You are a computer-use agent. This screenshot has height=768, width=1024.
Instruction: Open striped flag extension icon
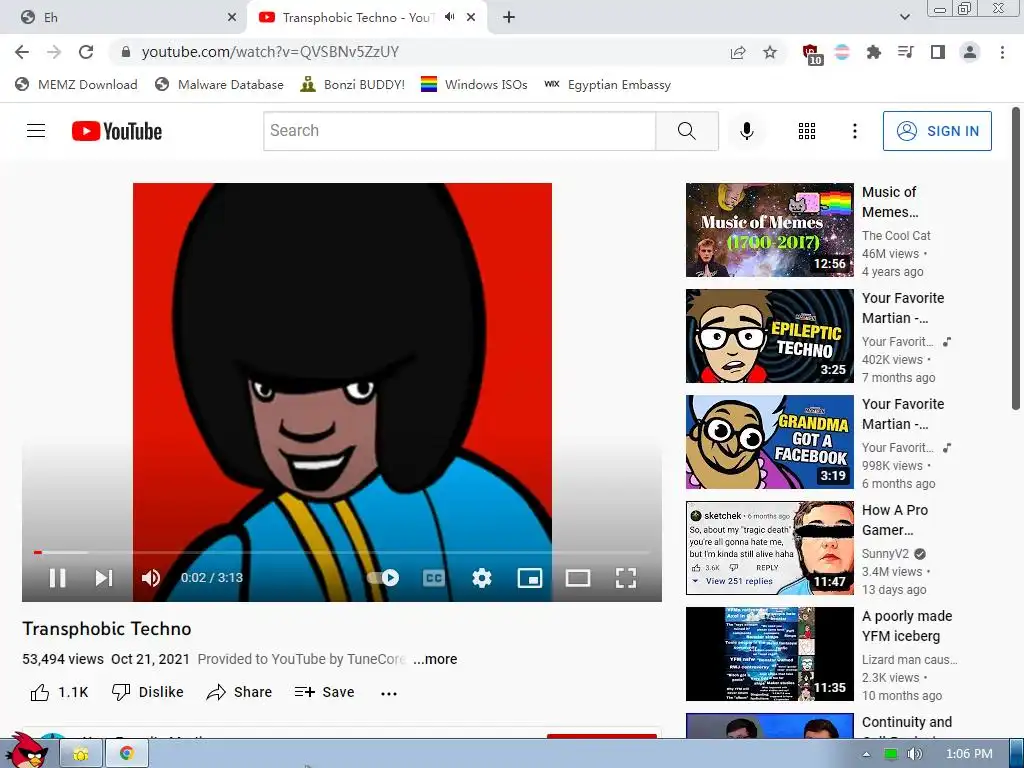pyautogui.click(x=842, y=52)
